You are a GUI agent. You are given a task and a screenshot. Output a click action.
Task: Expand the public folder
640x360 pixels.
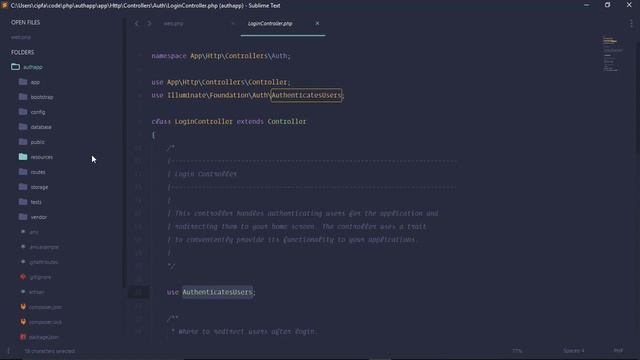(38, 142)
